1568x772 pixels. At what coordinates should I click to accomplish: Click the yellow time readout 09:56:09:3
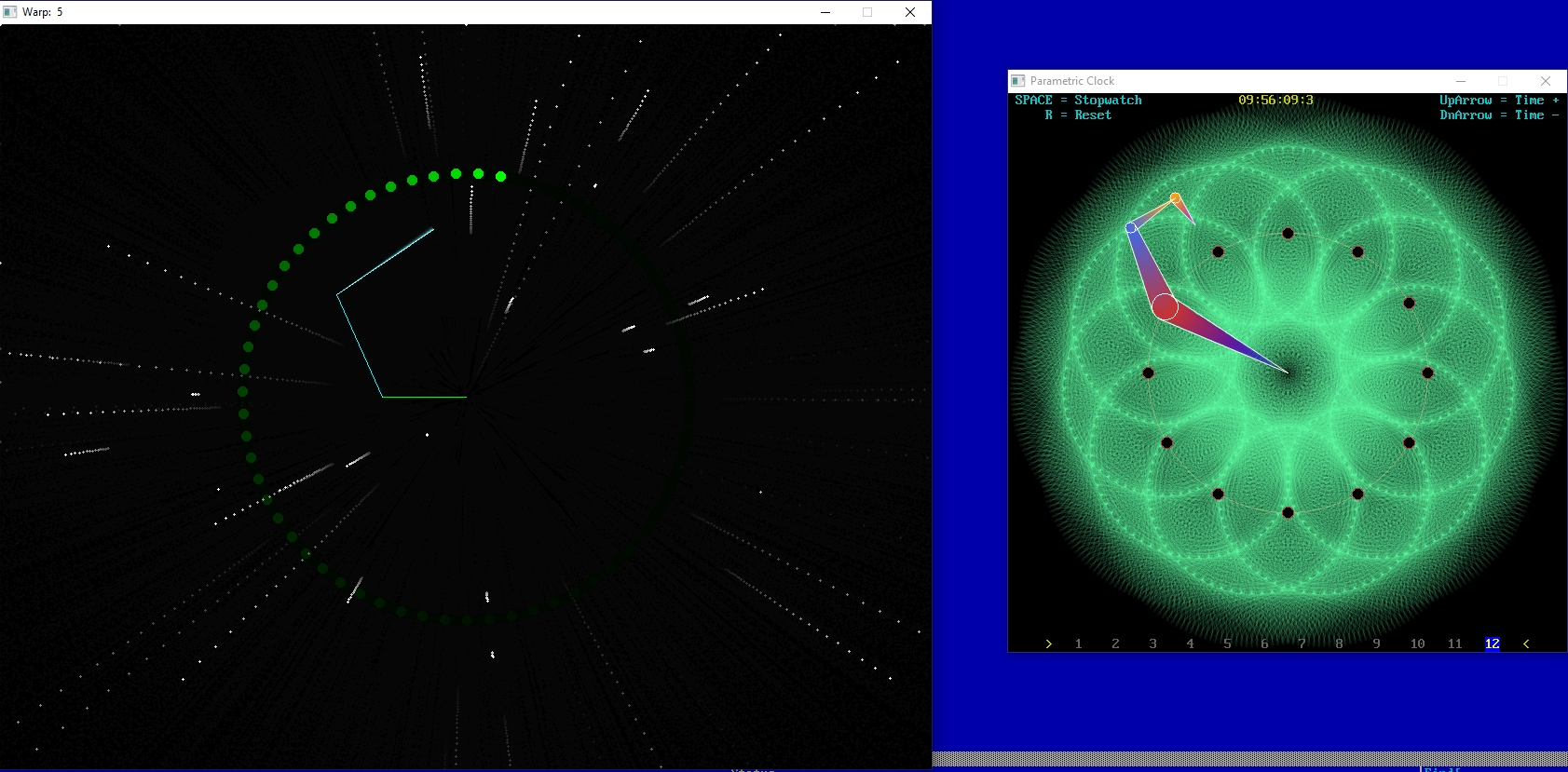pyautogui.click(x=1275, y=101)
